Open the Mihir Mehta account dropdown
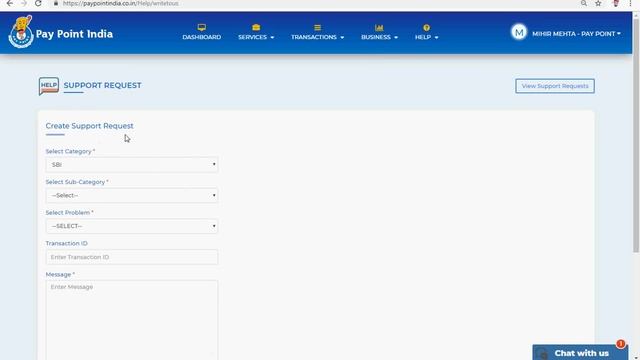The image size is (640, 360). 576,34
